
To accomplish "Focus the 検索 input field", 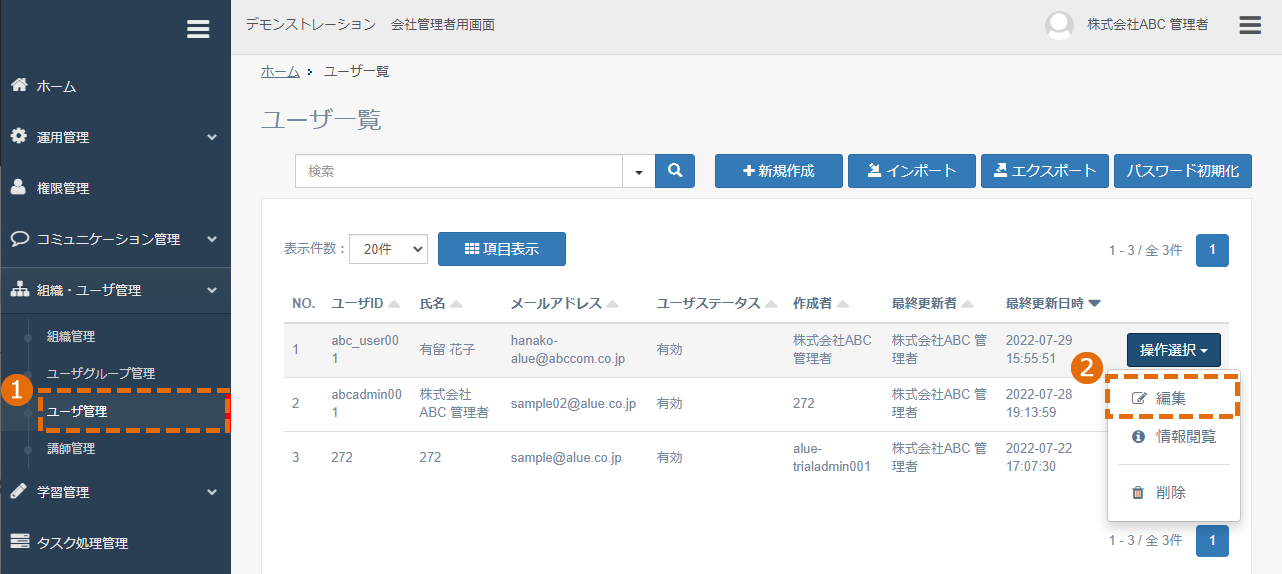I will [459, 171].
